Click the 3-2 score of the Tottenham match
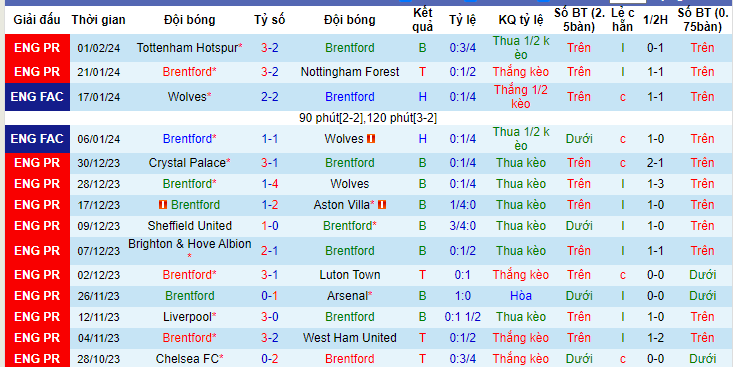The width and height of the screenshot is (733, 367). (x=270, y=48)
